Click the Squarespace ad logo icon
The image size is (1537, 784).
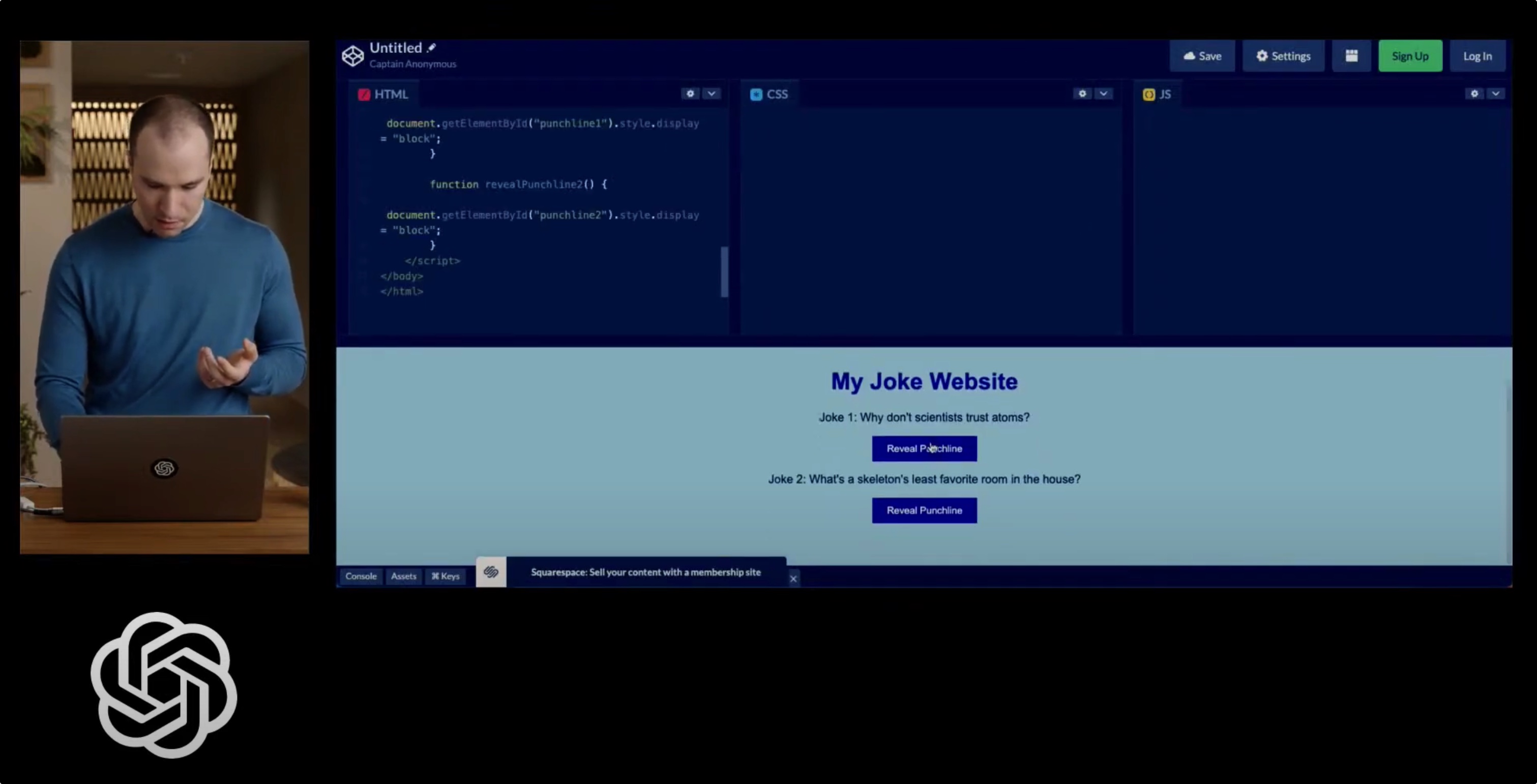[491, 572]
